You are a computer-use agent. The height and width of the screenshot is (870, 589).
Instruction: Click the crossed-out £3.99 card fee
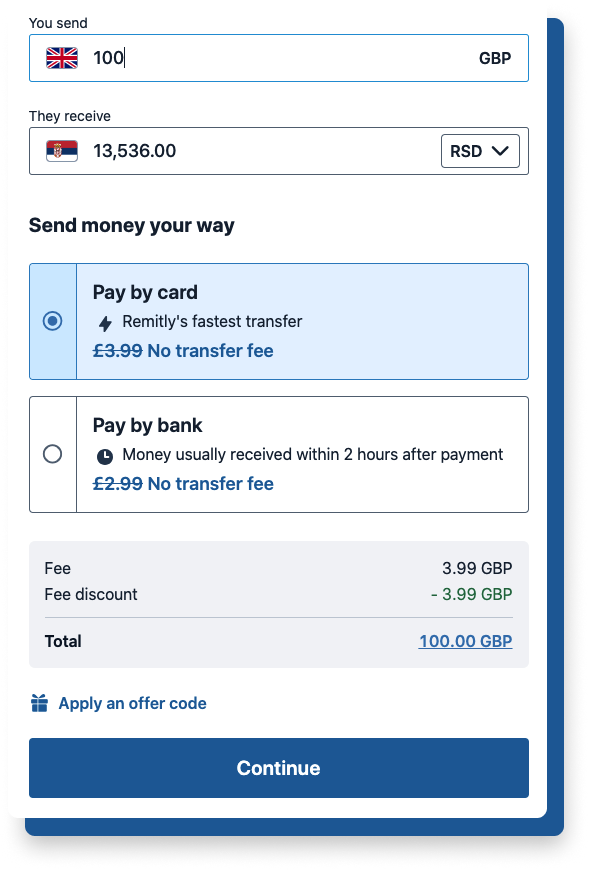click(118, 351)
